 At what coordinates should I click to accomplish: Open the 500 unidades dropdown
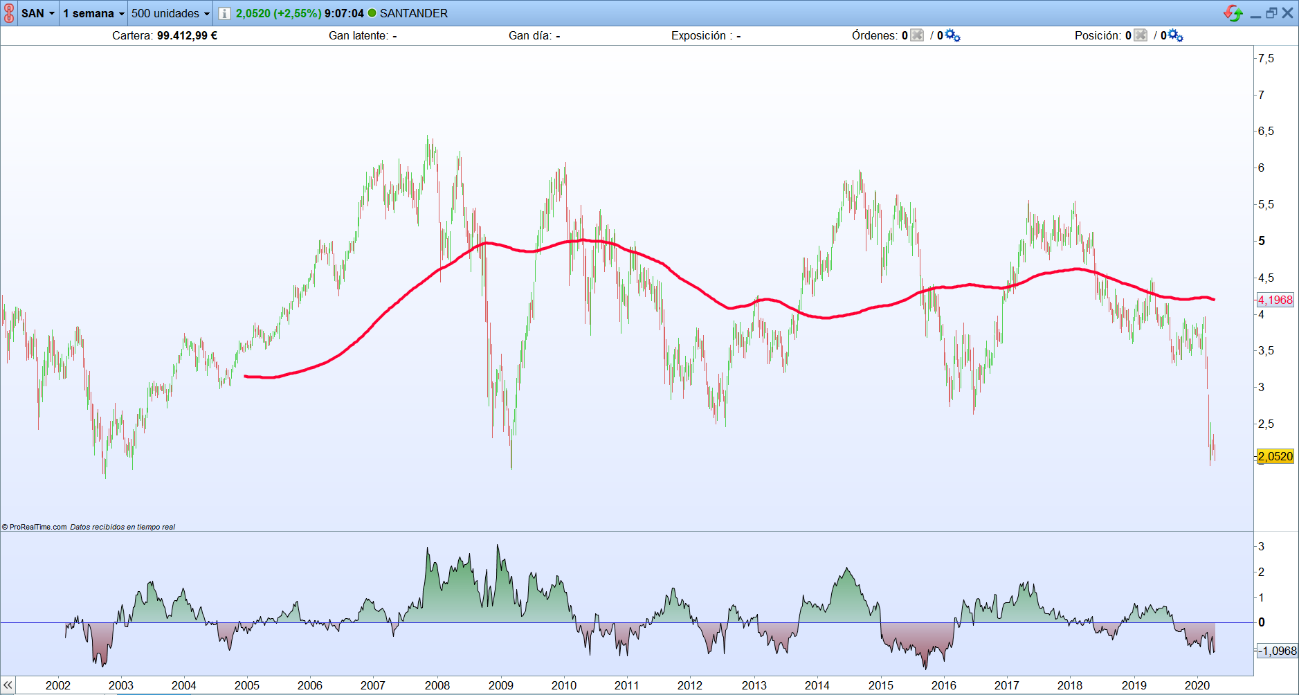171,14
